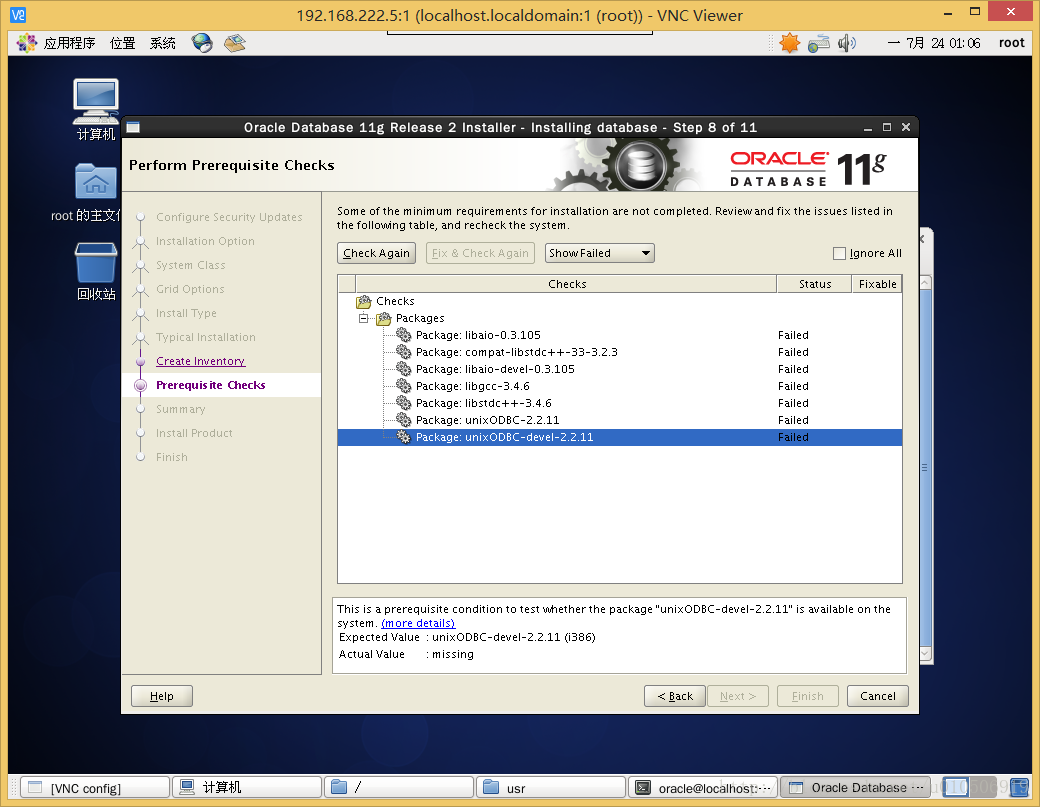Click gear icon beside unixODBC-devel-2.2.11
The image size is (1040, 807).
click(404, 437)
